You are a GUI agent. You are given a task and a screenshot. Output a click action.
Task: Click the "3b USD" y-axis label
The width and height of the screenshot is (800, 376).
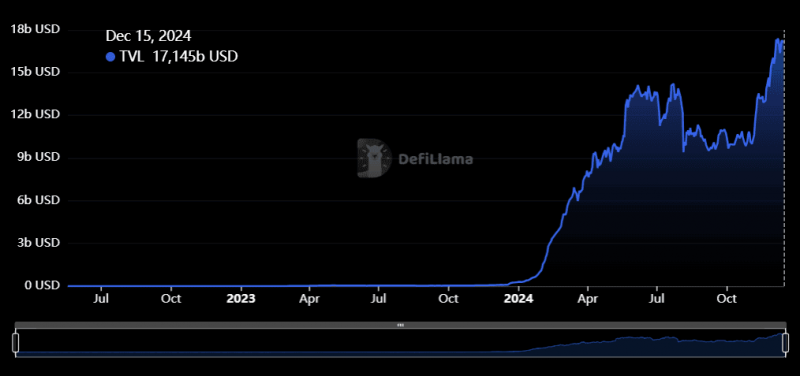pos(38,242)
